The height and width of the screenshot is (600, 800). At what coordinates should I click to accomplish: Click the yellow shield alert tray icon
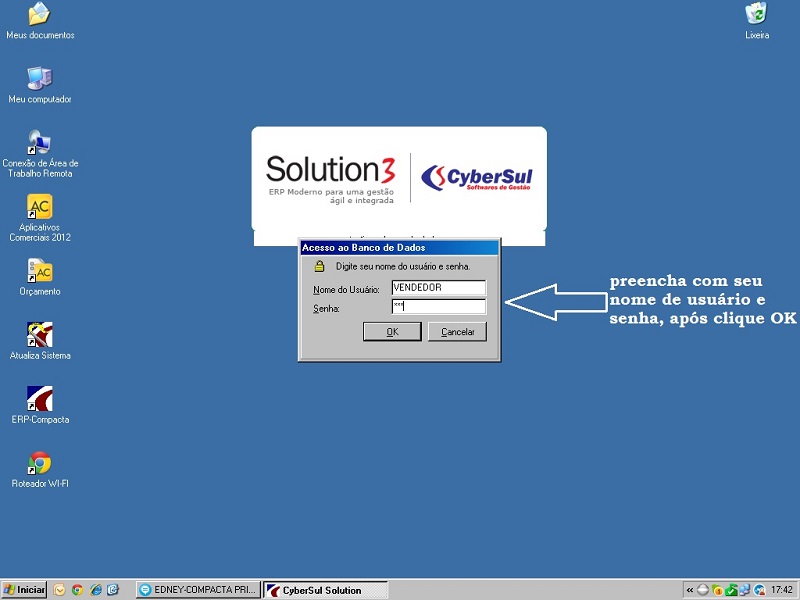(717, 590)
